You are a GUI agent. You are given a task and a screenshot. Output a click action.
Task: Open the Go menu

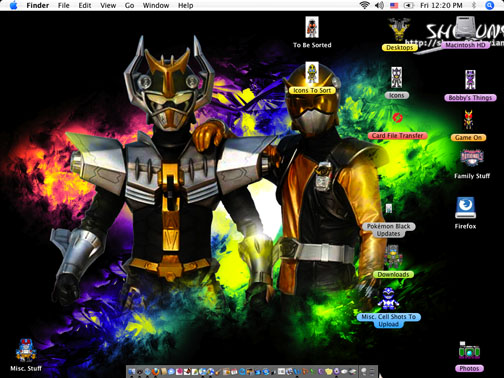(129, 5)
